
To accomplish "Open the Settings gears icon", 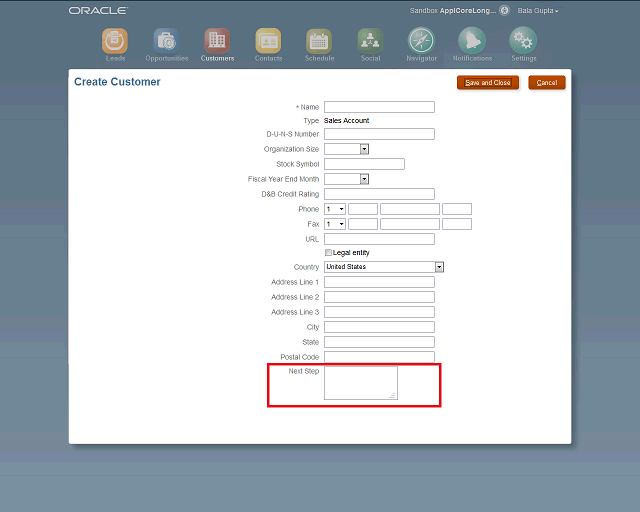I will [x=523, y=40].
